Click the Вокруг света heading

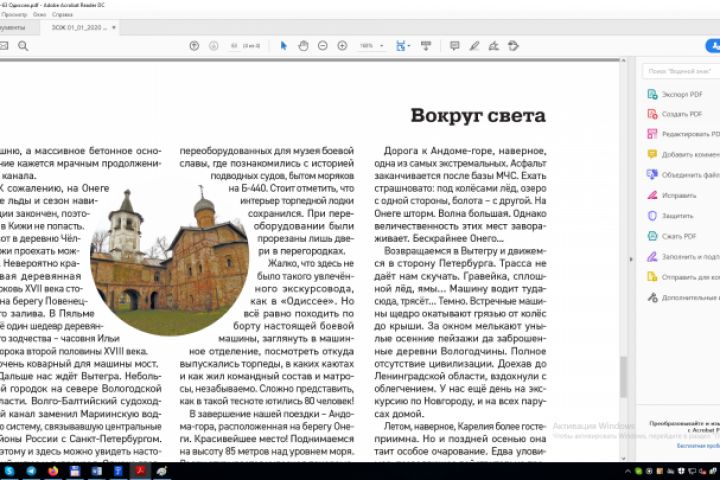pos(478,115)
